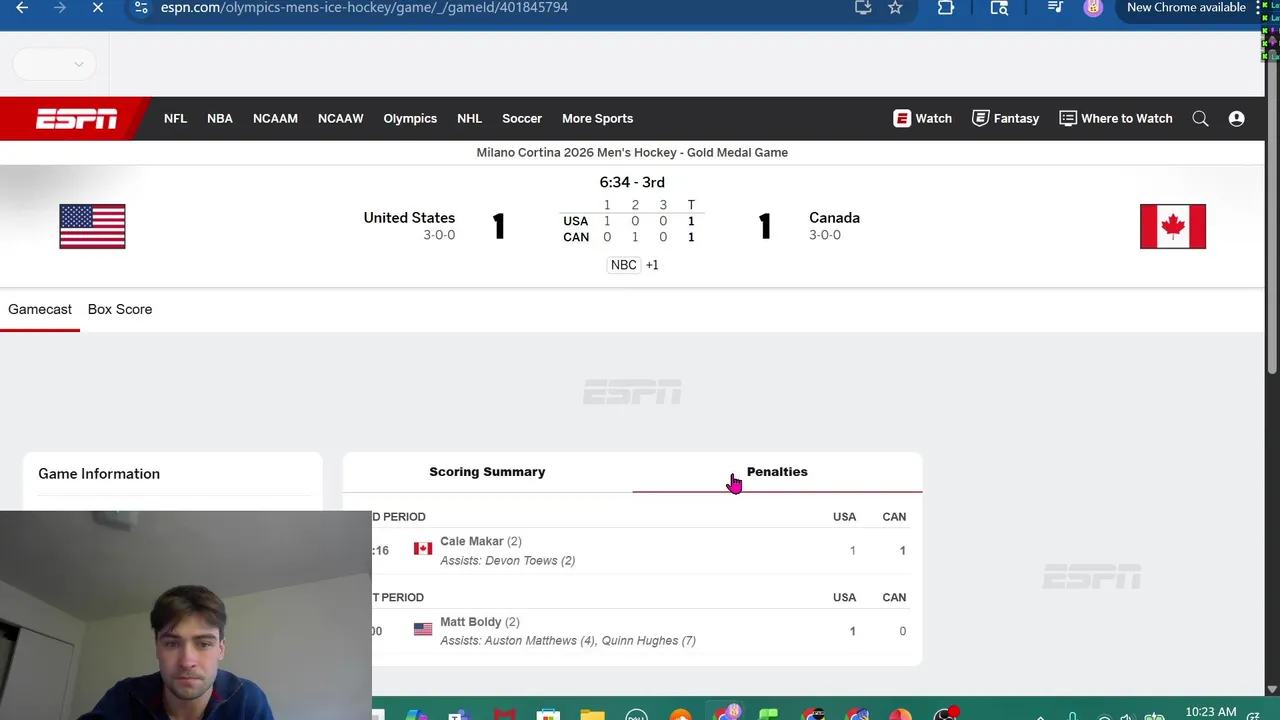The image size is (1280, 720).
Task: Click the Game Information heading
Action: click(99, 474)
